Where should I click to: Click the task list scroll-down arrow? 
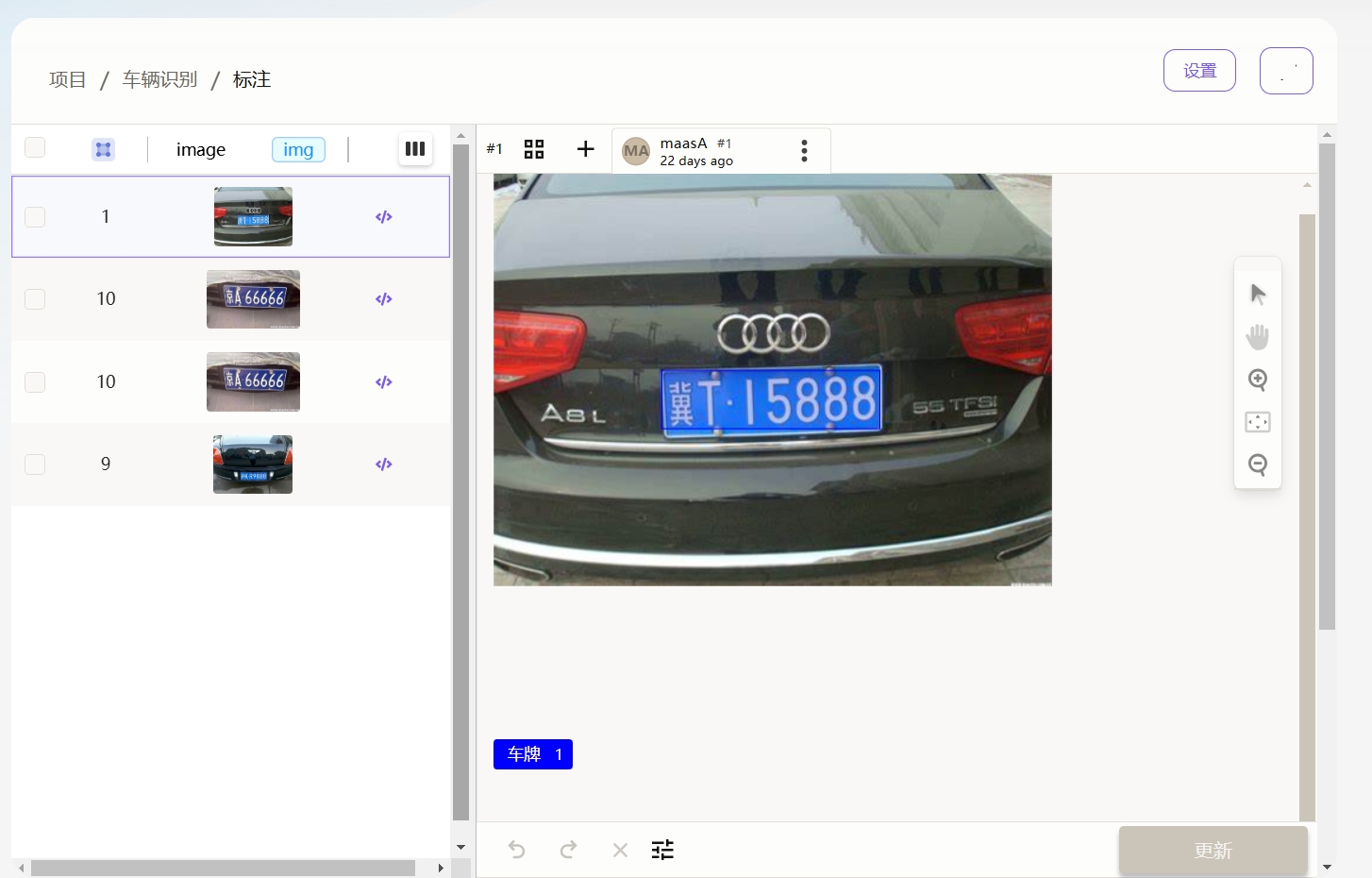pos(461,847)
